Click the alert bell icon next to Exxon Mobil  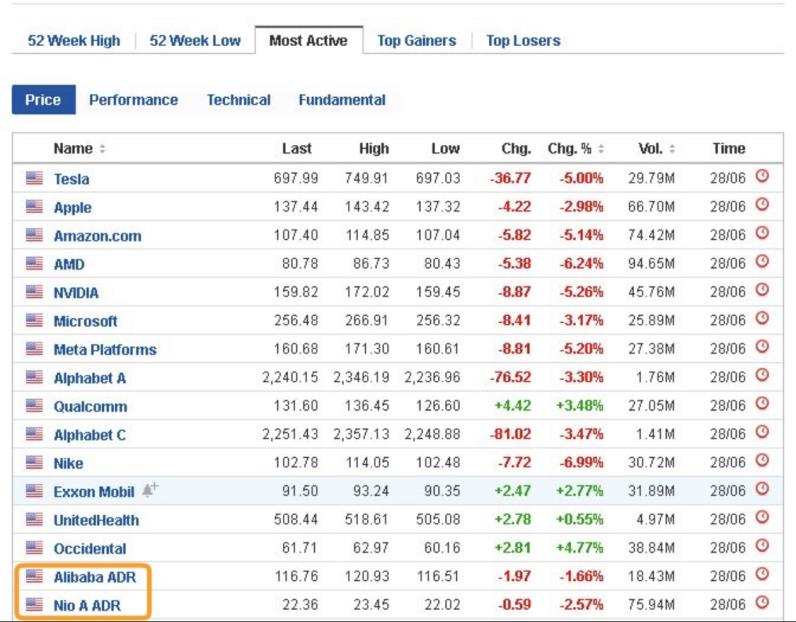[150, 489]
